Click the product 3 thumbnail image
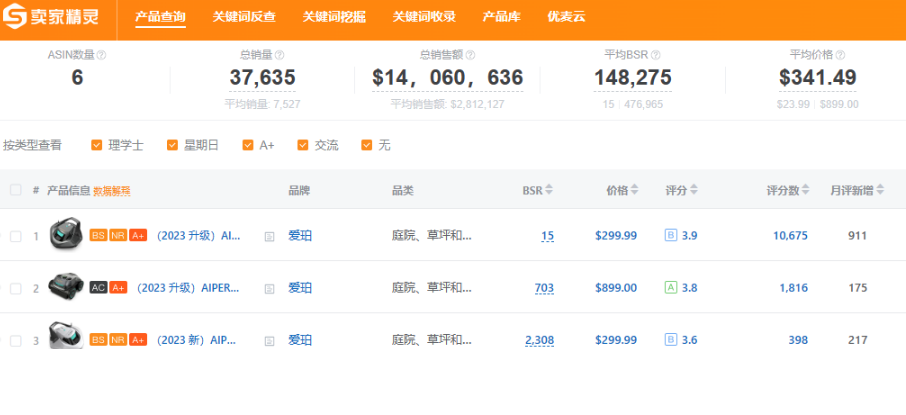 66,339
